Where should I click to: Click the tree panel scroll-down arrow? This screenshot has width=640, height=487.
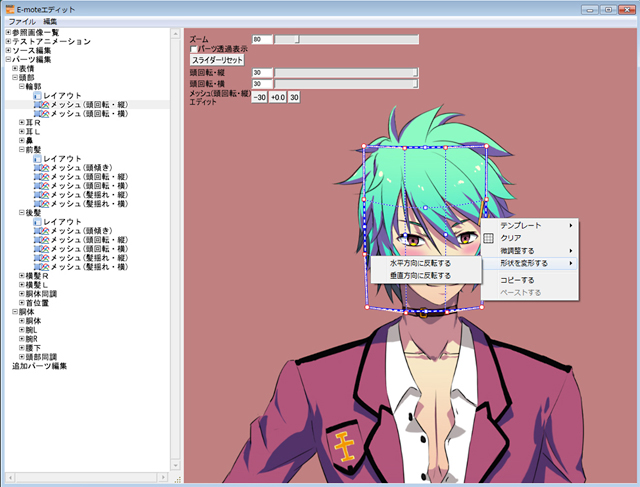176,465
